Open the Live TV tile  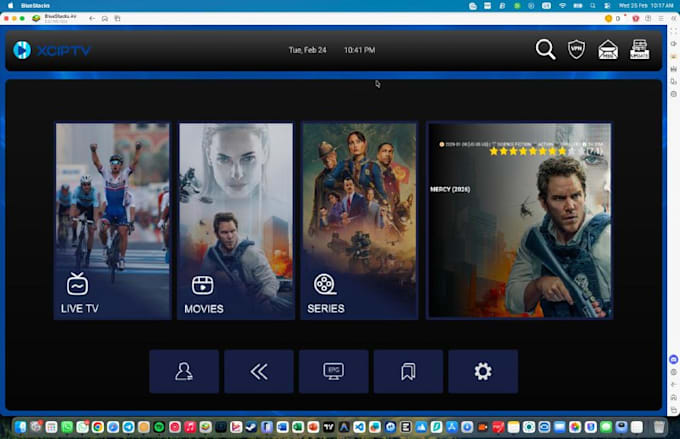pyautogui.click(x=113, y=221)
